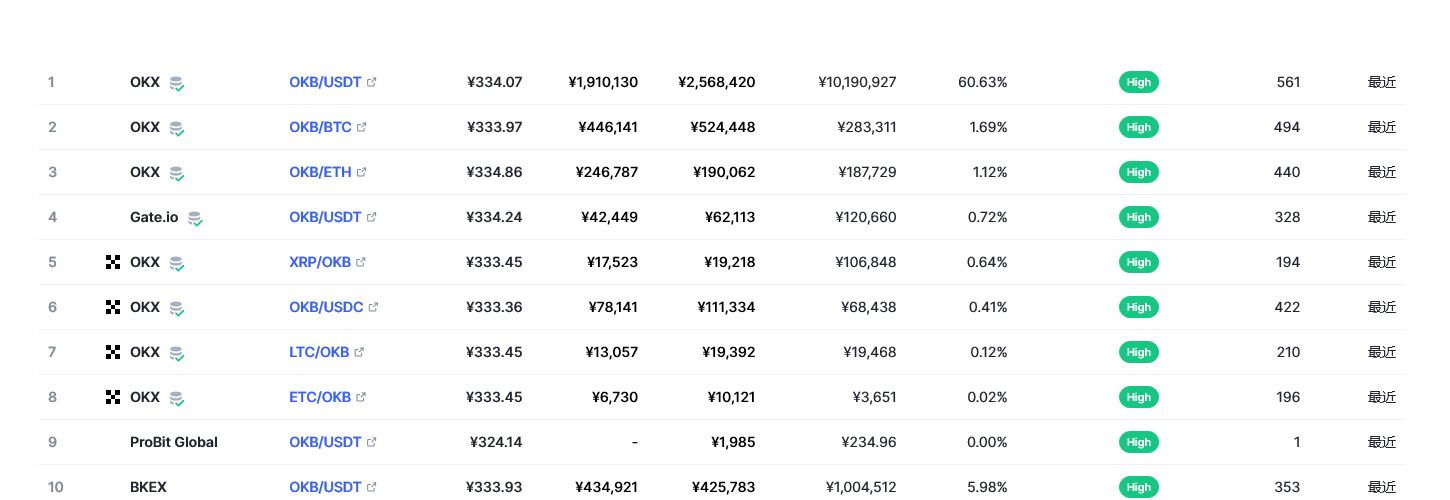Click reserve-verified icon beside OKX in row 1

point(176,83)
